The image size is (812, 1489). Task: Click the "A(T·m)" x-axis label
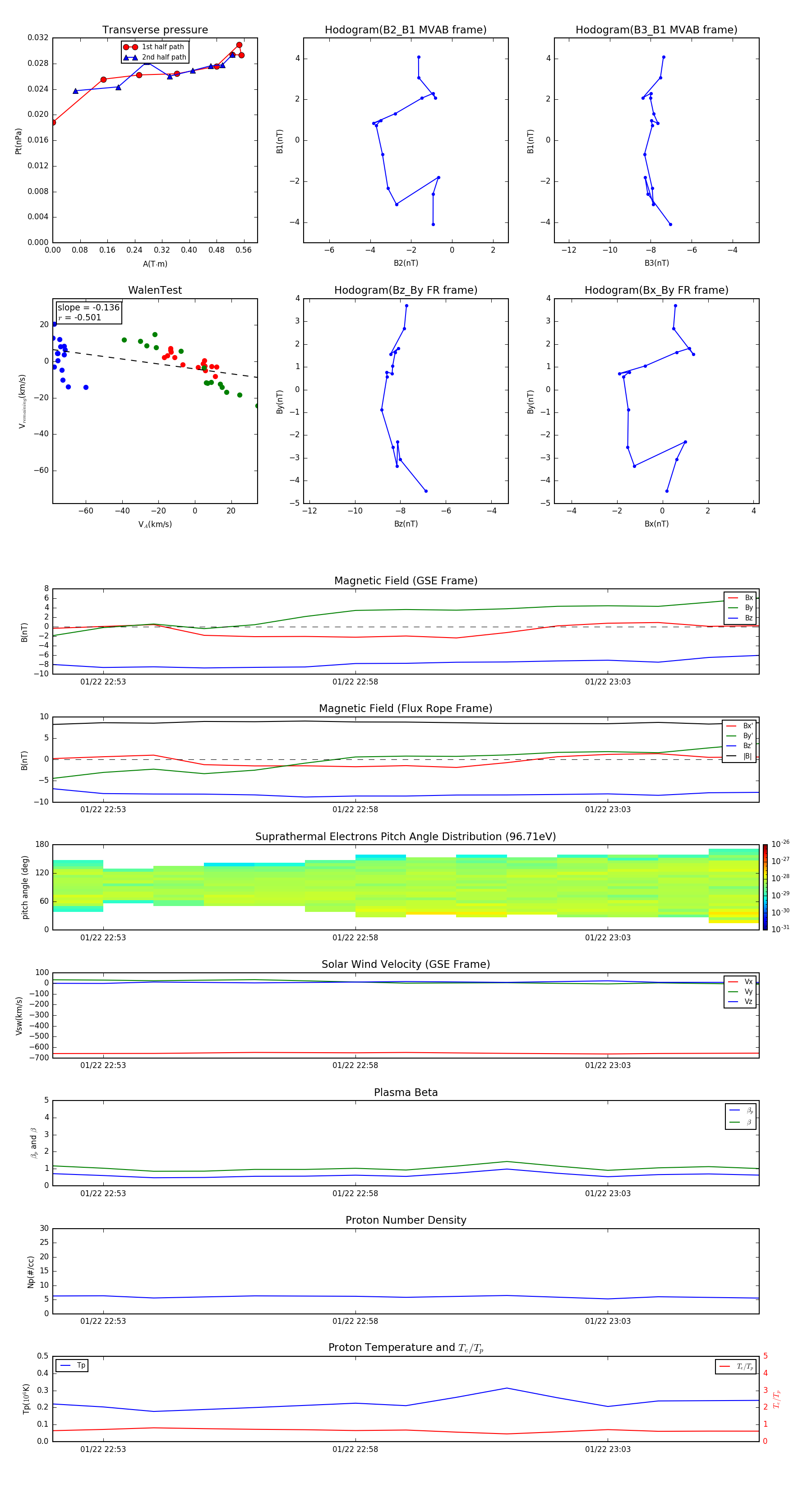click(155, 264)
